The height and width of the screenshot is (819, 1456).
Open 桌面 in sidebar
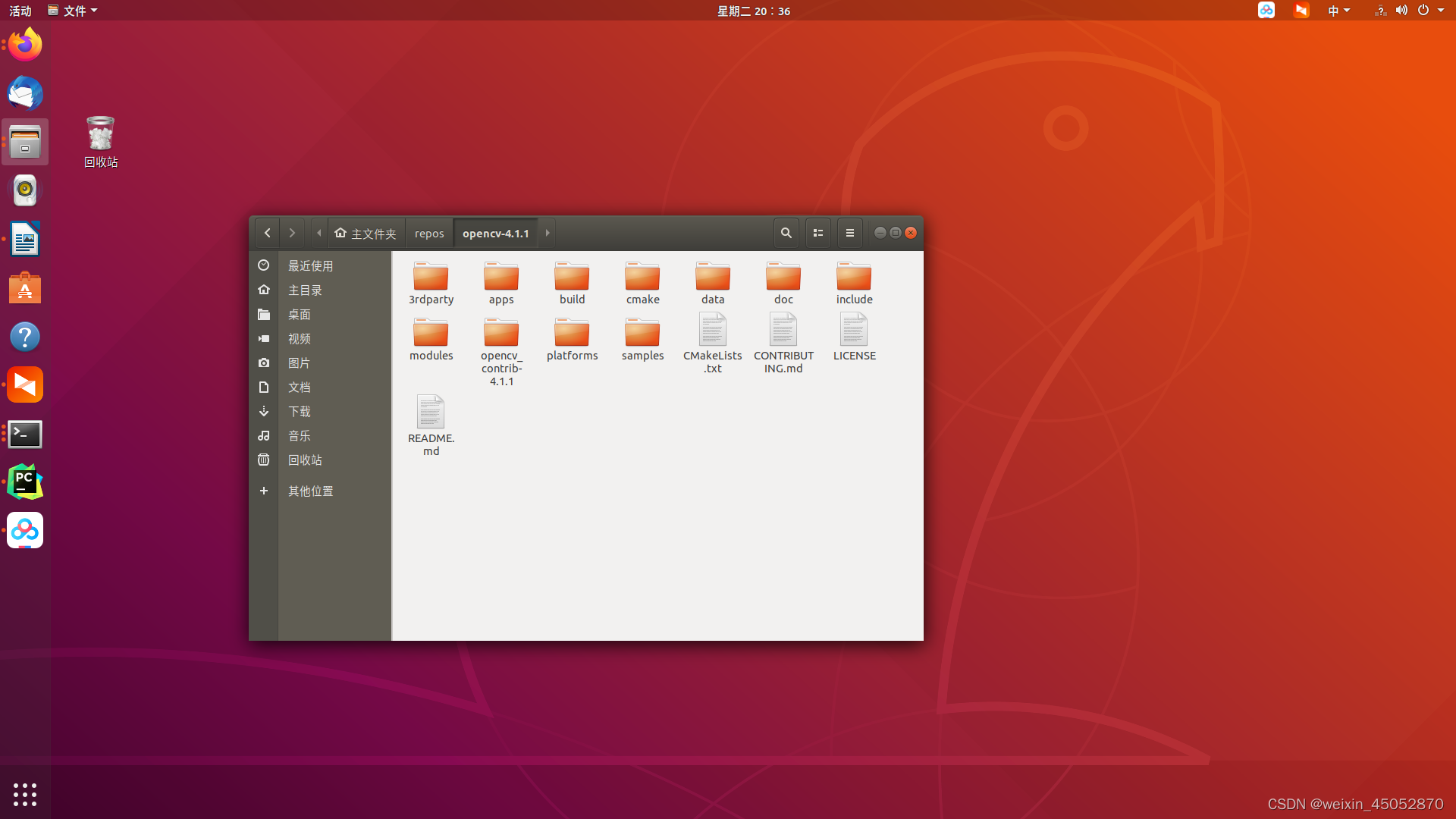[x=320, y=314]
